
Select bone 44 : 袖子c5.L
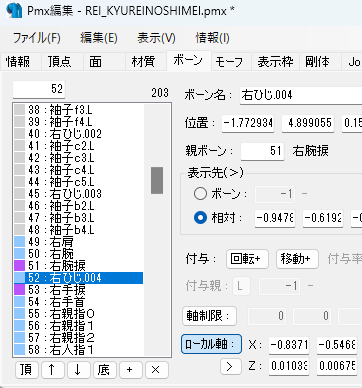coord(79,182)
